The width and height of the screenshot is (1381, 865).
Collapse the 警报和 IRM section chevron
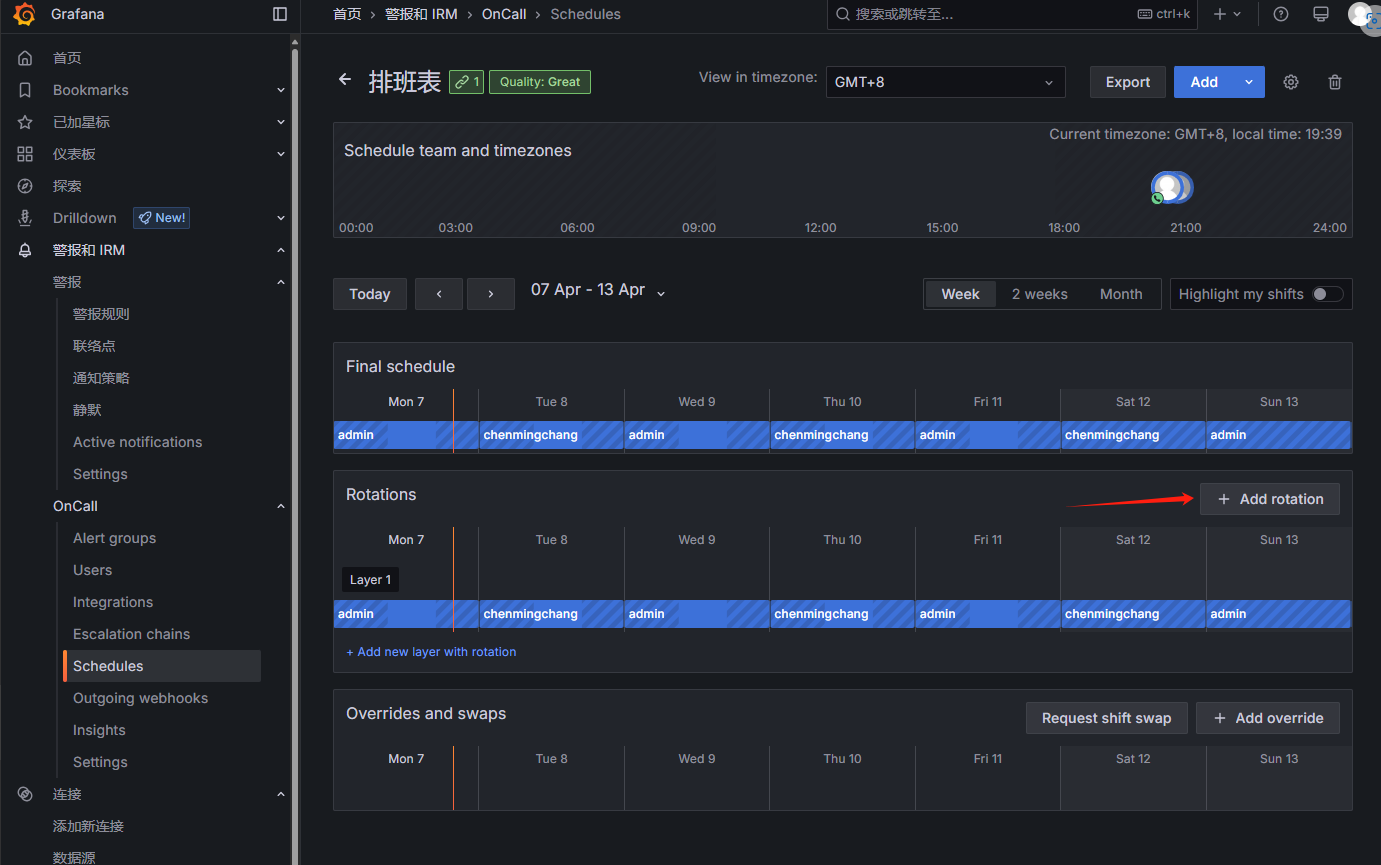281,250
